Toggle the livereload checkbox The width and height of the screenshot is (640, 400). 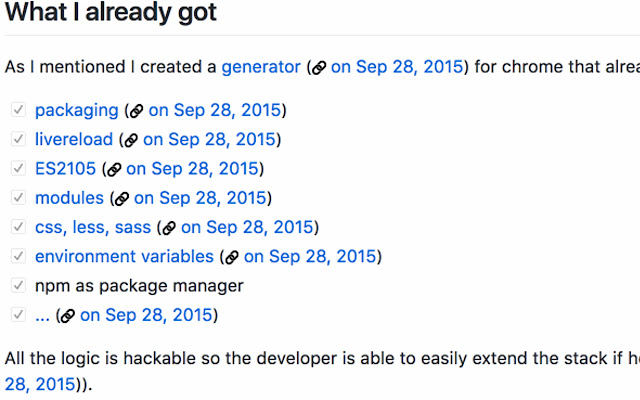pyautogui.click(x=18, y=139)
